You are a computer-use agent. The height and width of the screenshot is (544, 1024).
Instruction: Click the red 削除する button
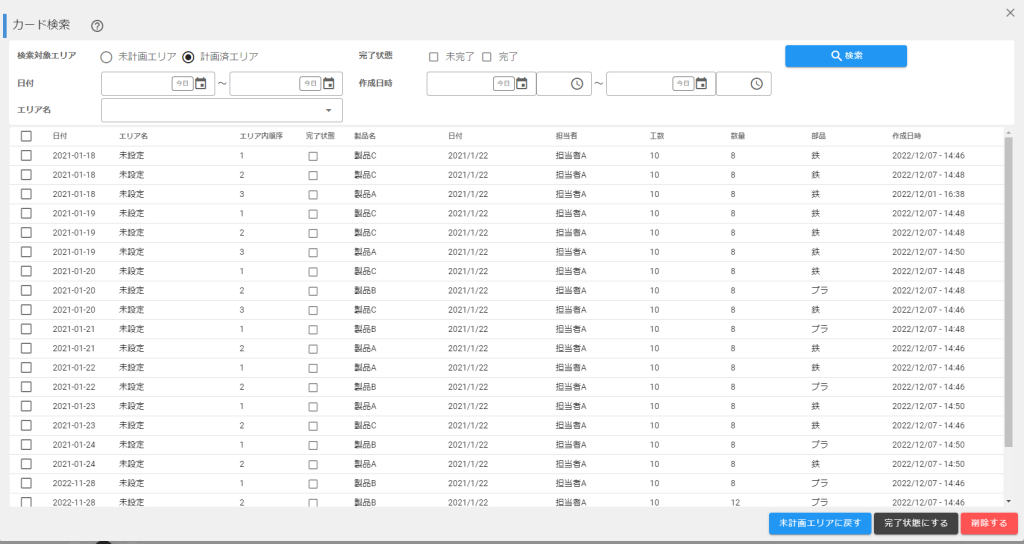988,523
